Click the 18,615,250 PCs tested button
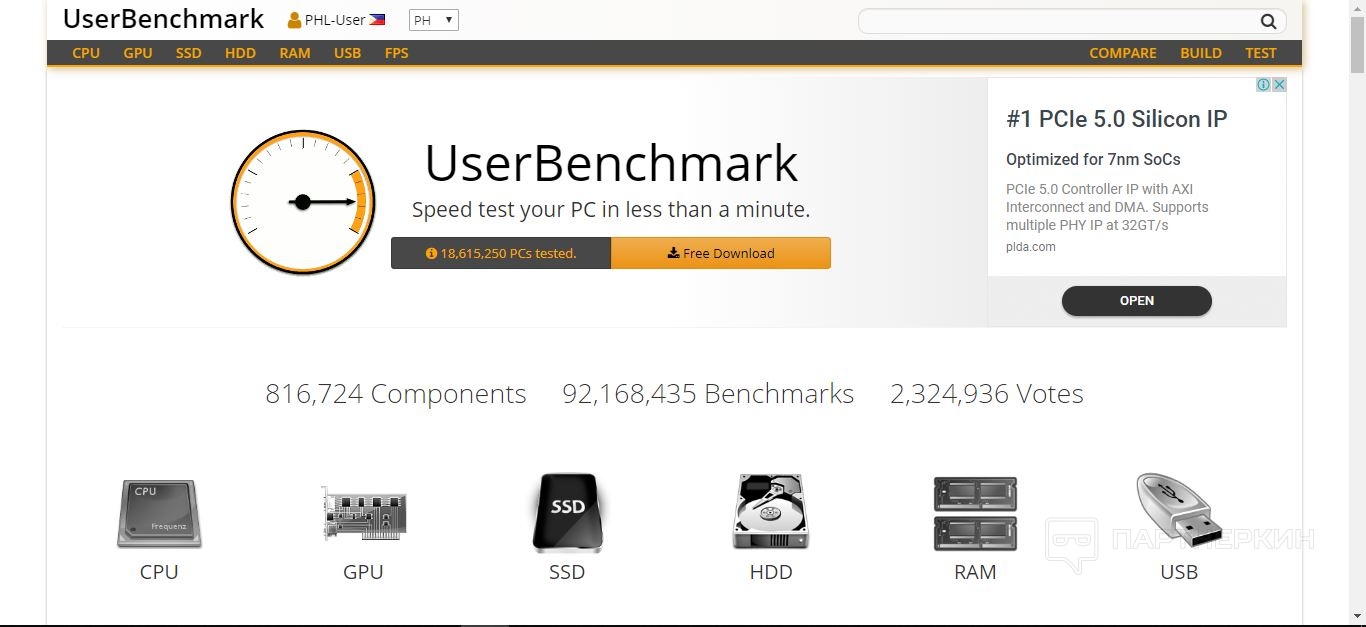The image size is (1366, 627). tap(501, 253)
